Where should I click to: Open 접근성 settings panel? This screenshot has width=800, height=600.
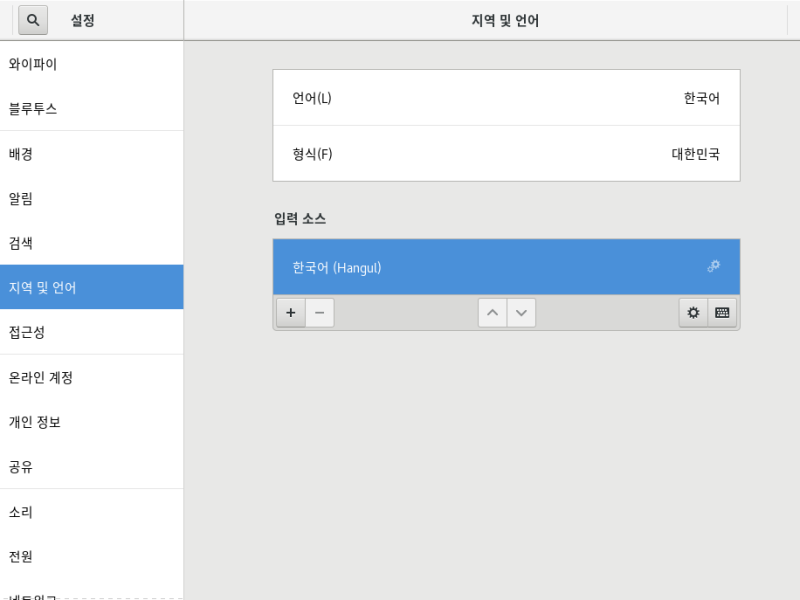tap(92, 332)
